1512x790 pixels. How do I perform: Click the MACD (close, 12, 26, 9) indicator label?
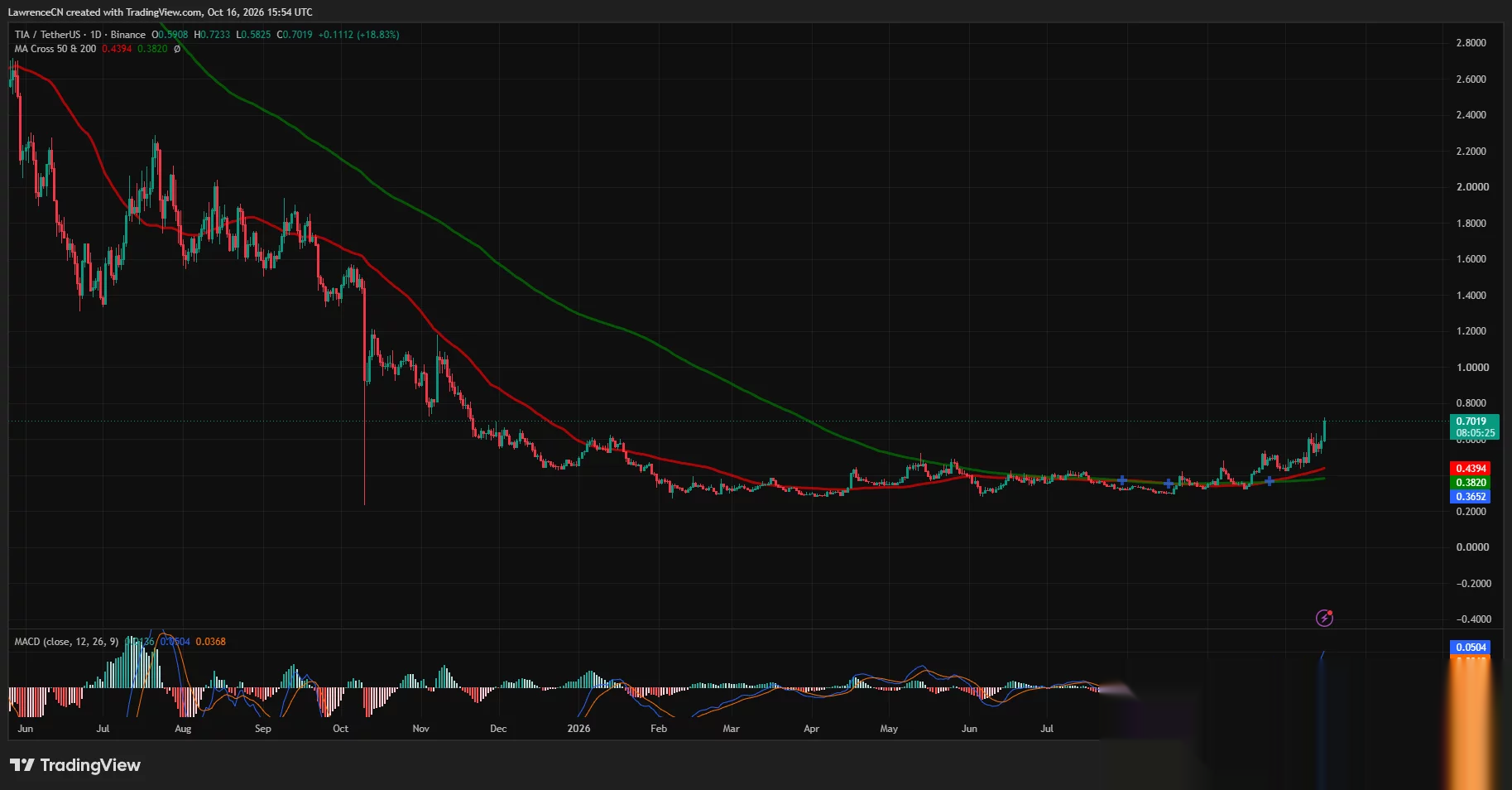[66, 642]
